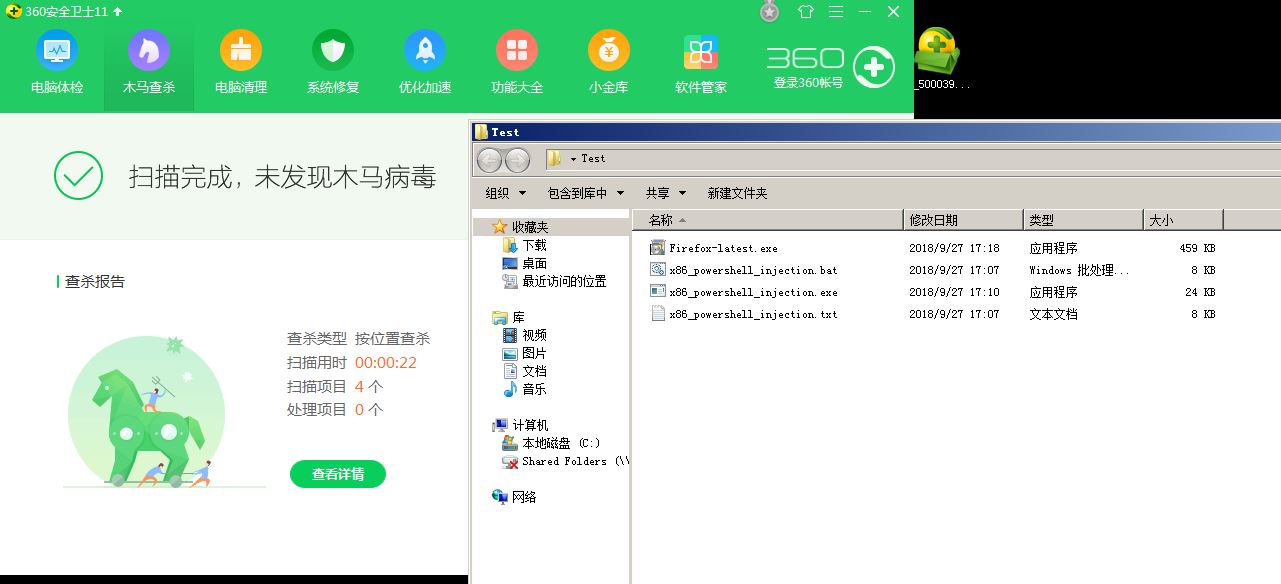The height and width of the screenshot is (584, 1281).
Task: Open 本地磁盘 (C:) drive
Action: point(560,443)
